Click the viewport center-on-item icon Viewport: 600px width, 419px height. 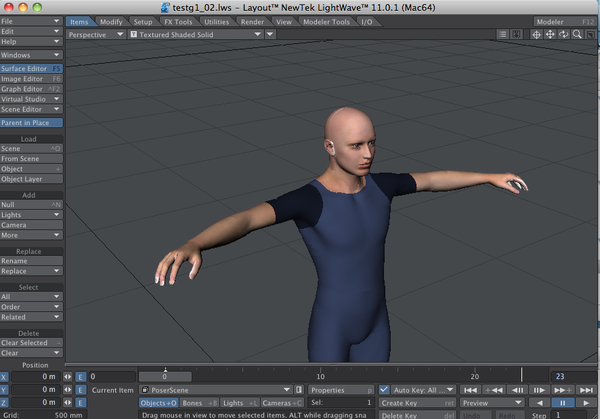pyautogui.click(x=536, y=35)
